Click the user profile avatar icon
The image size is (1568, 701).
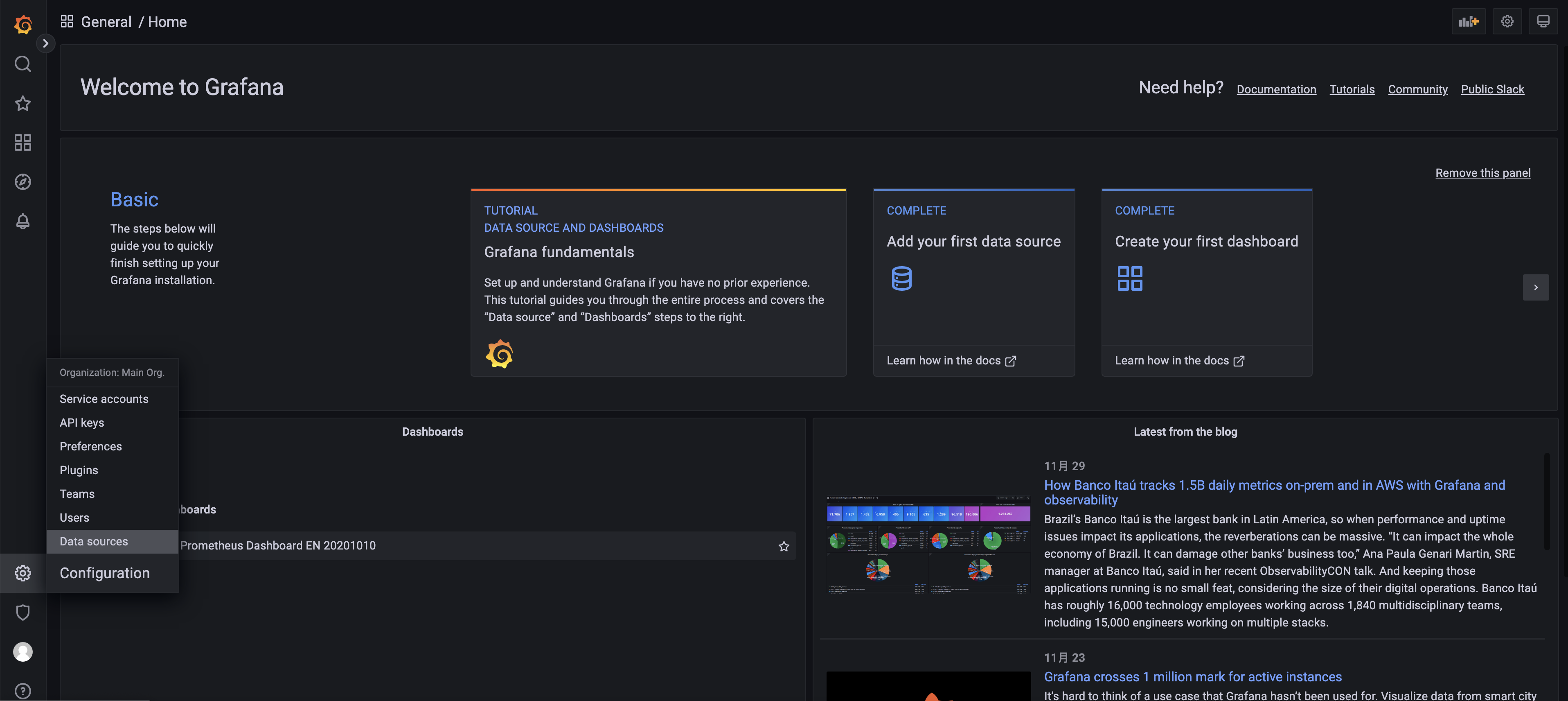(22, 652)
